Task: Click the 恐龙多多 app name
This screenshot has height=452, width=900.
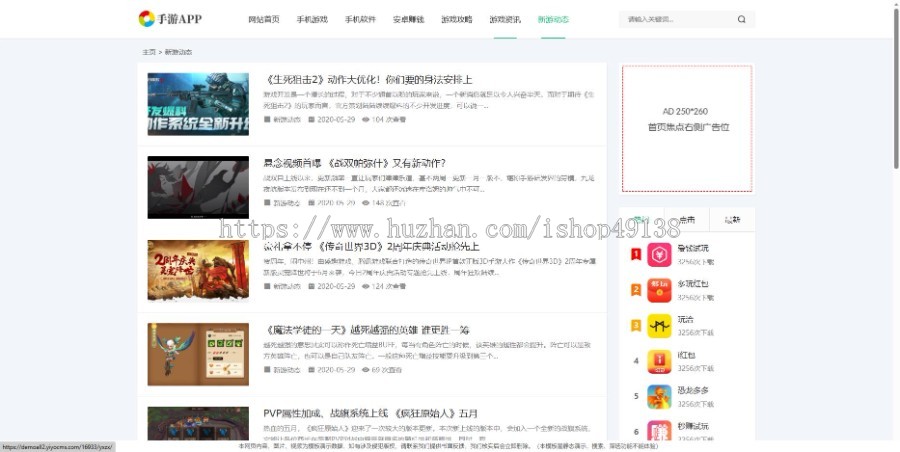Action: point(693,391)
